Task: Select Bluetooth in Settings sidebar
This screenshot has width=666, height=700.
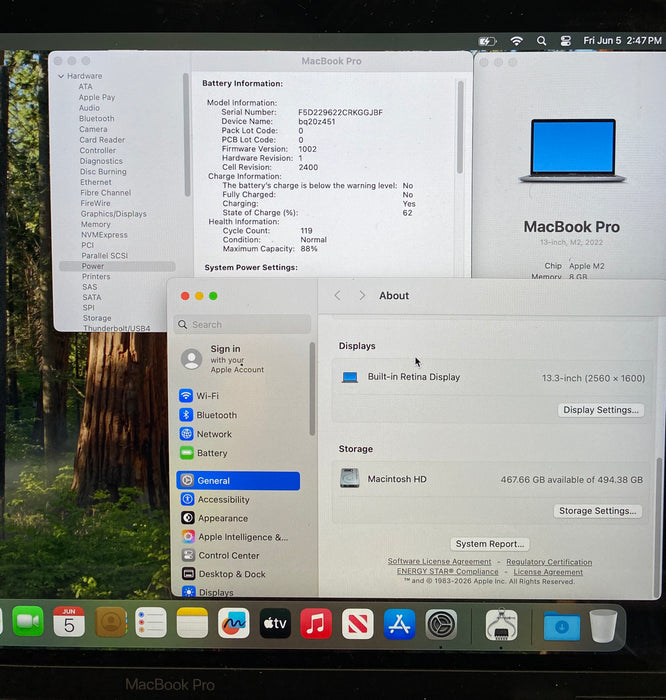Action: tap(238, 415)
